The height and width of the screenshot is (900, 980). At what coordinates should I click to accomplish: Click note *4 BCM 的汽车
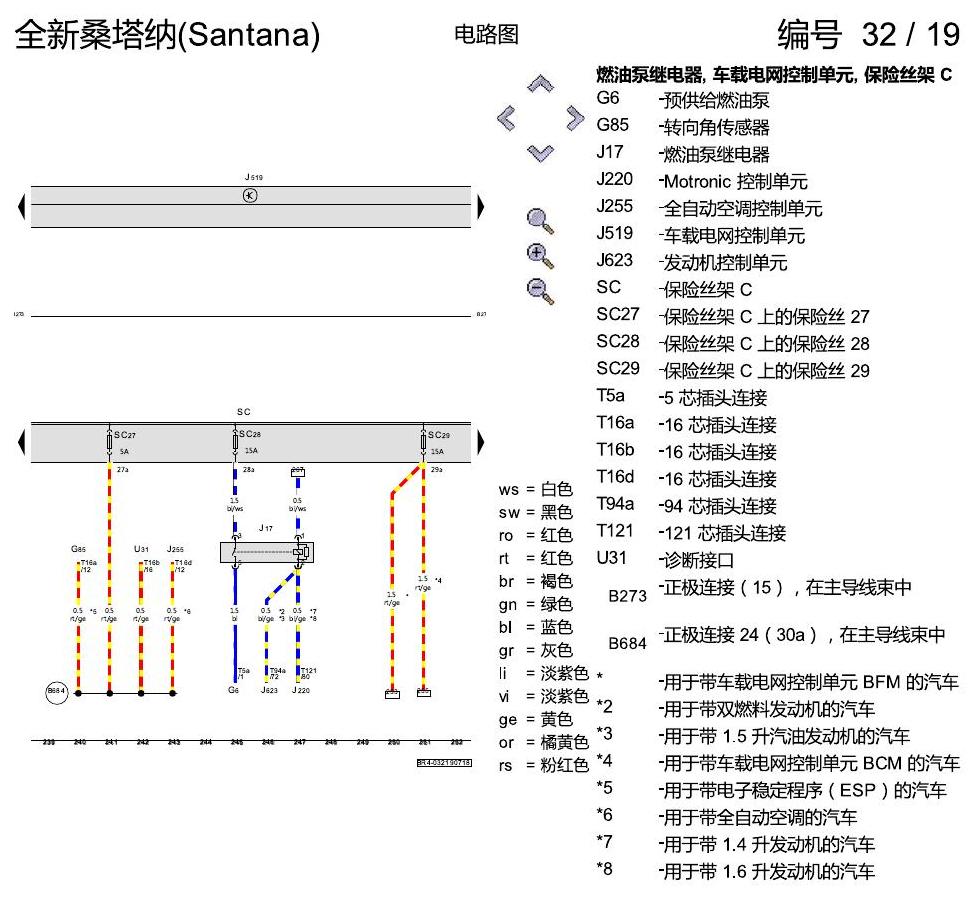tap(778, 762)
